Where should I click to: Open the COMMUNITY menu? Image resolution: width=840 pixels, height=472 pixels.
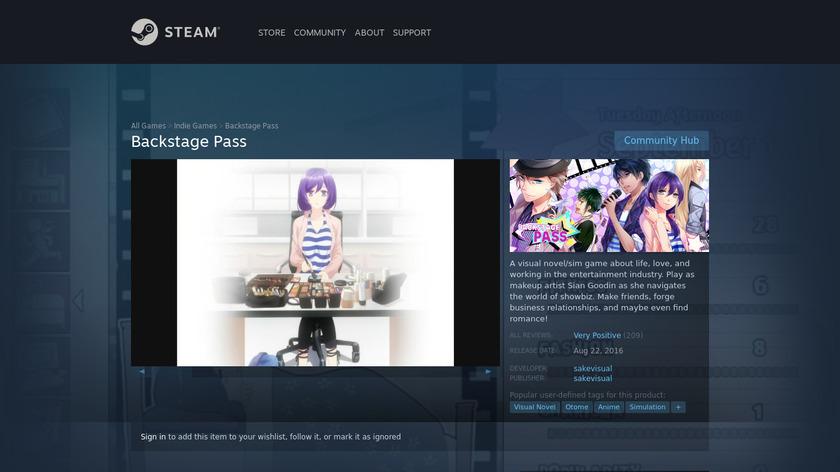320,33
